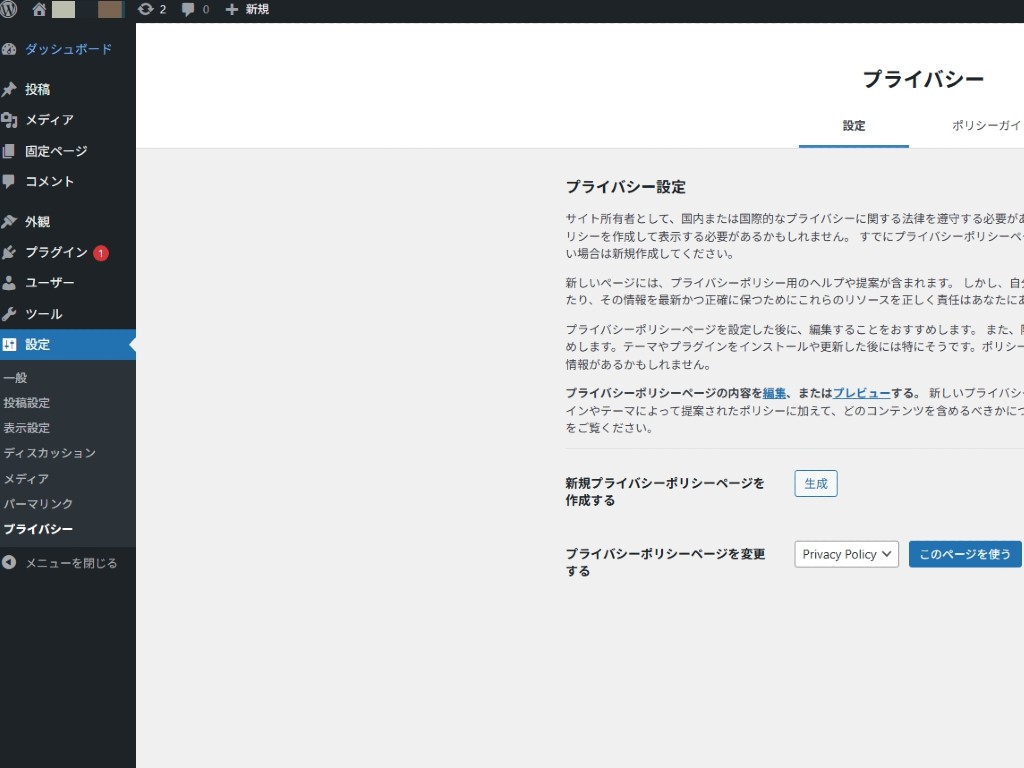The image size is (1024, 768).
Task: Click the 編集 link
Action: click(x=775, y=393)
